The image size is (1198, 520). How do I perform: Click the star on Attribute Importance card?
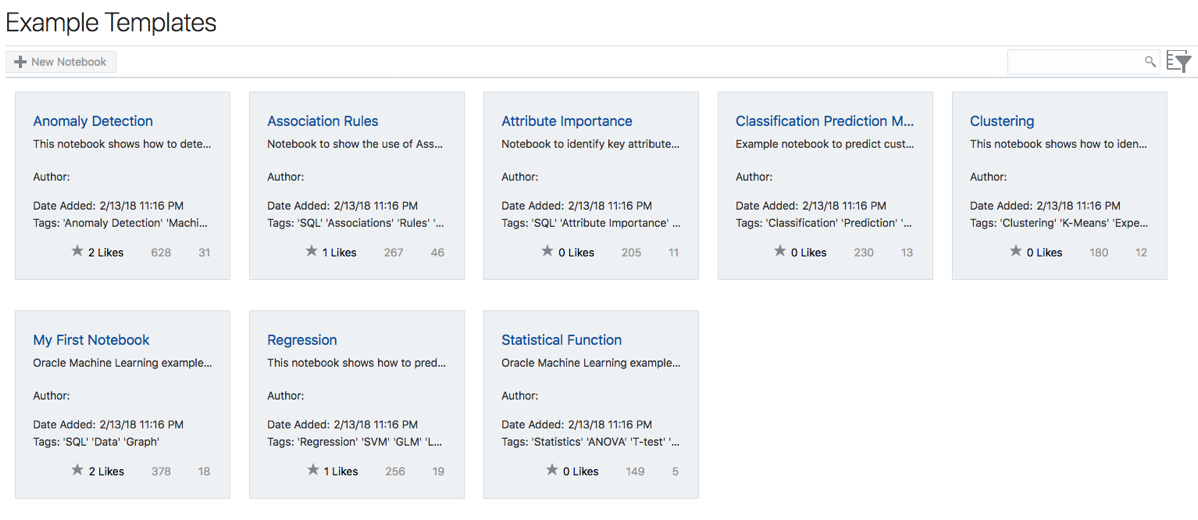coord(547,252)
